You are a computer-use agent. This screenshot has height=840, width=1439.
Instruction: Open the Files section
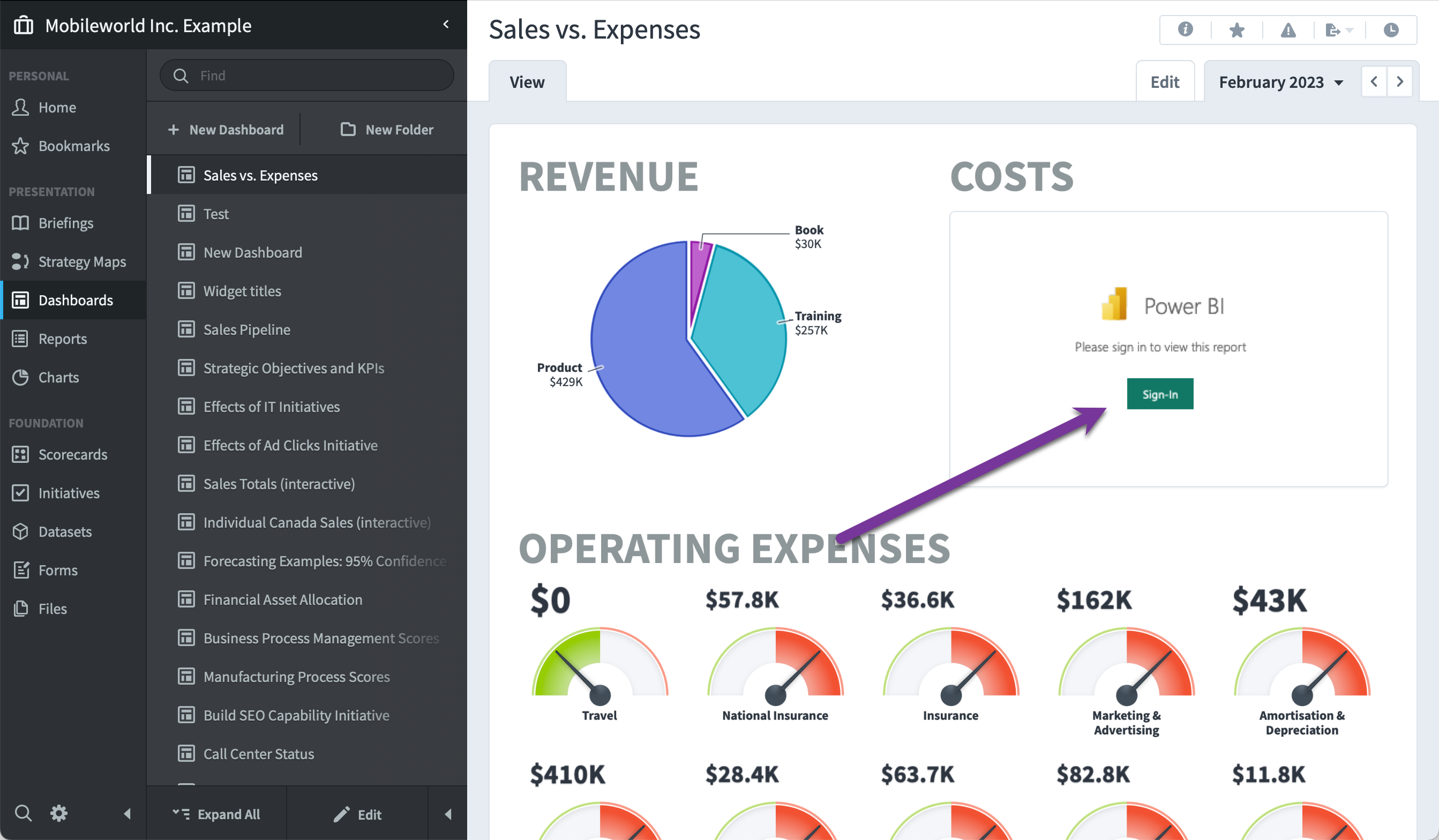[73, 608]
